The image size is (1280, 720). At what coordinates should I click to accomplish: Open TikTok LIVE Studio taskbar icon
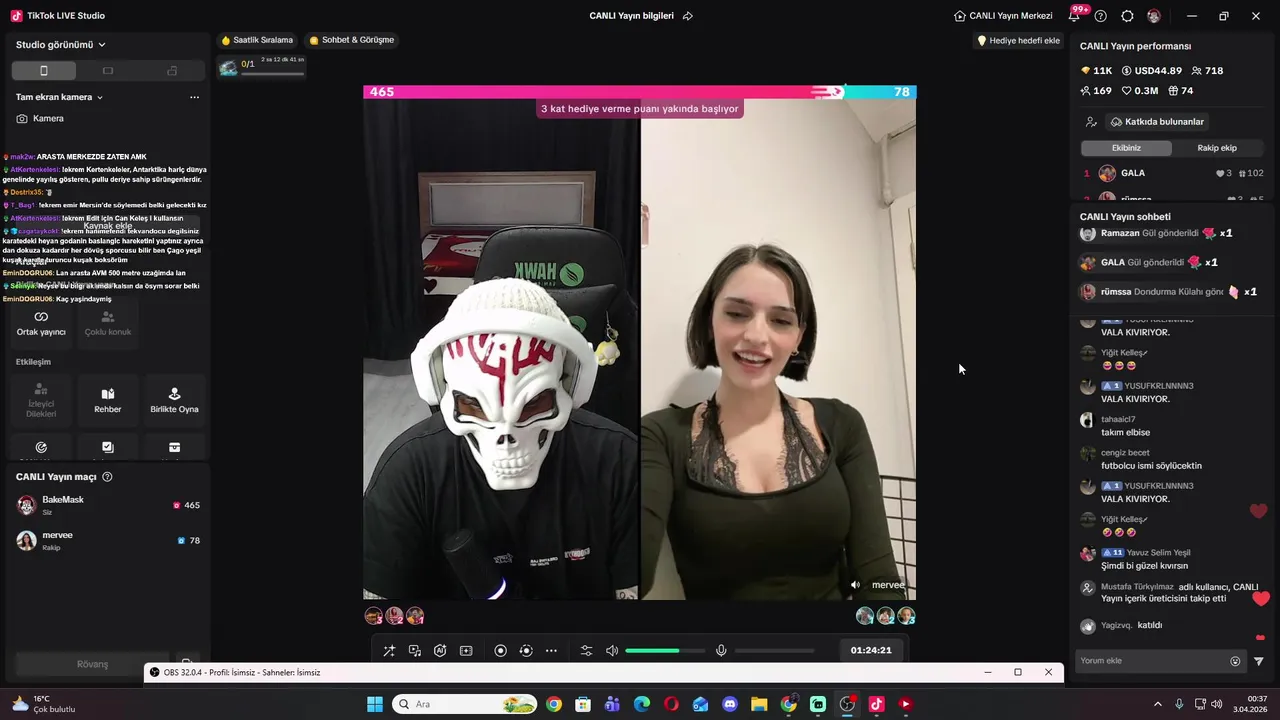[876, 704]
